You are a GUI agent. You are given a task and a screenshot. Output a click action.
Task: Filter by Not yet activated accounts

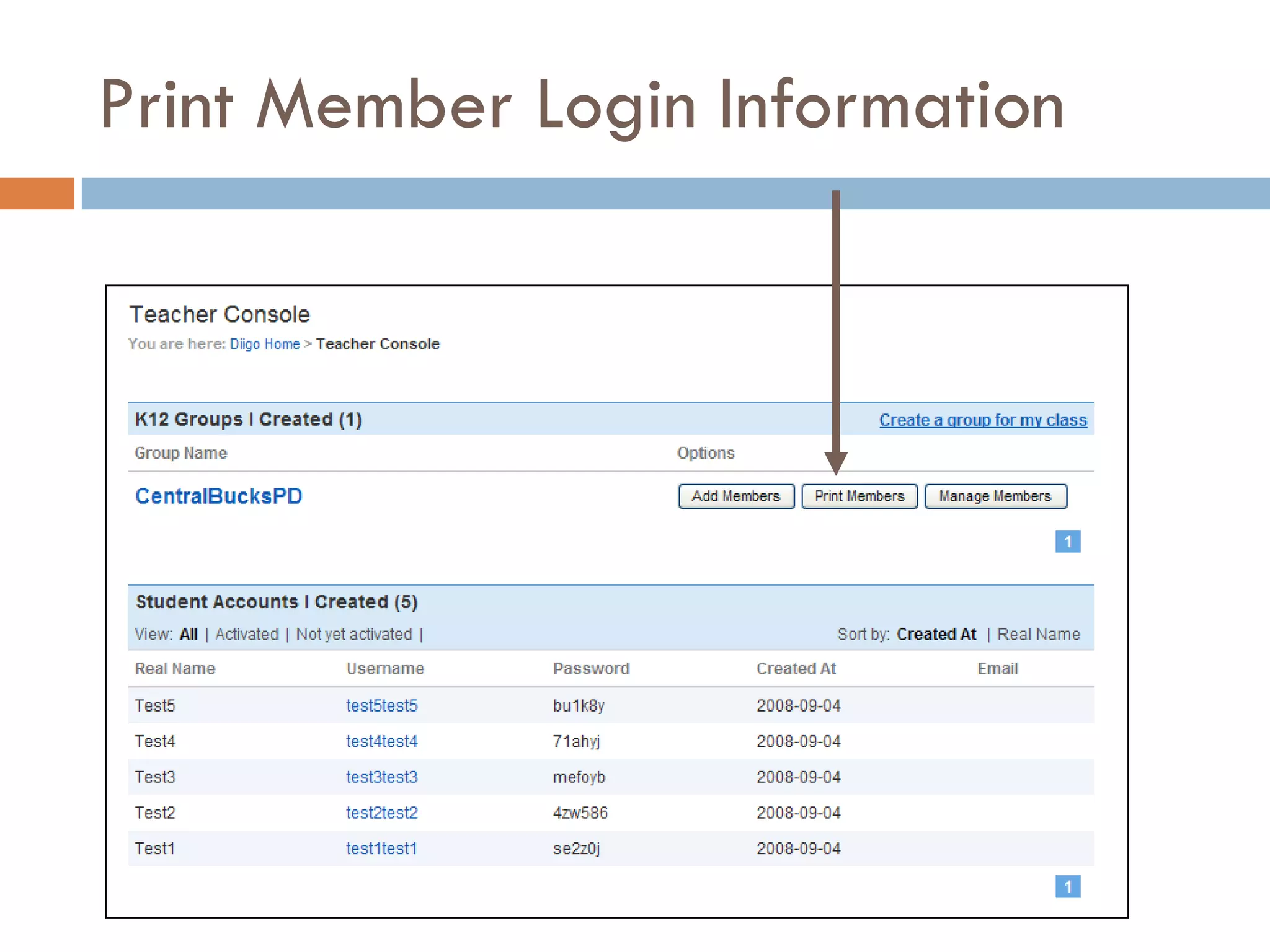(x=353, y=634)
